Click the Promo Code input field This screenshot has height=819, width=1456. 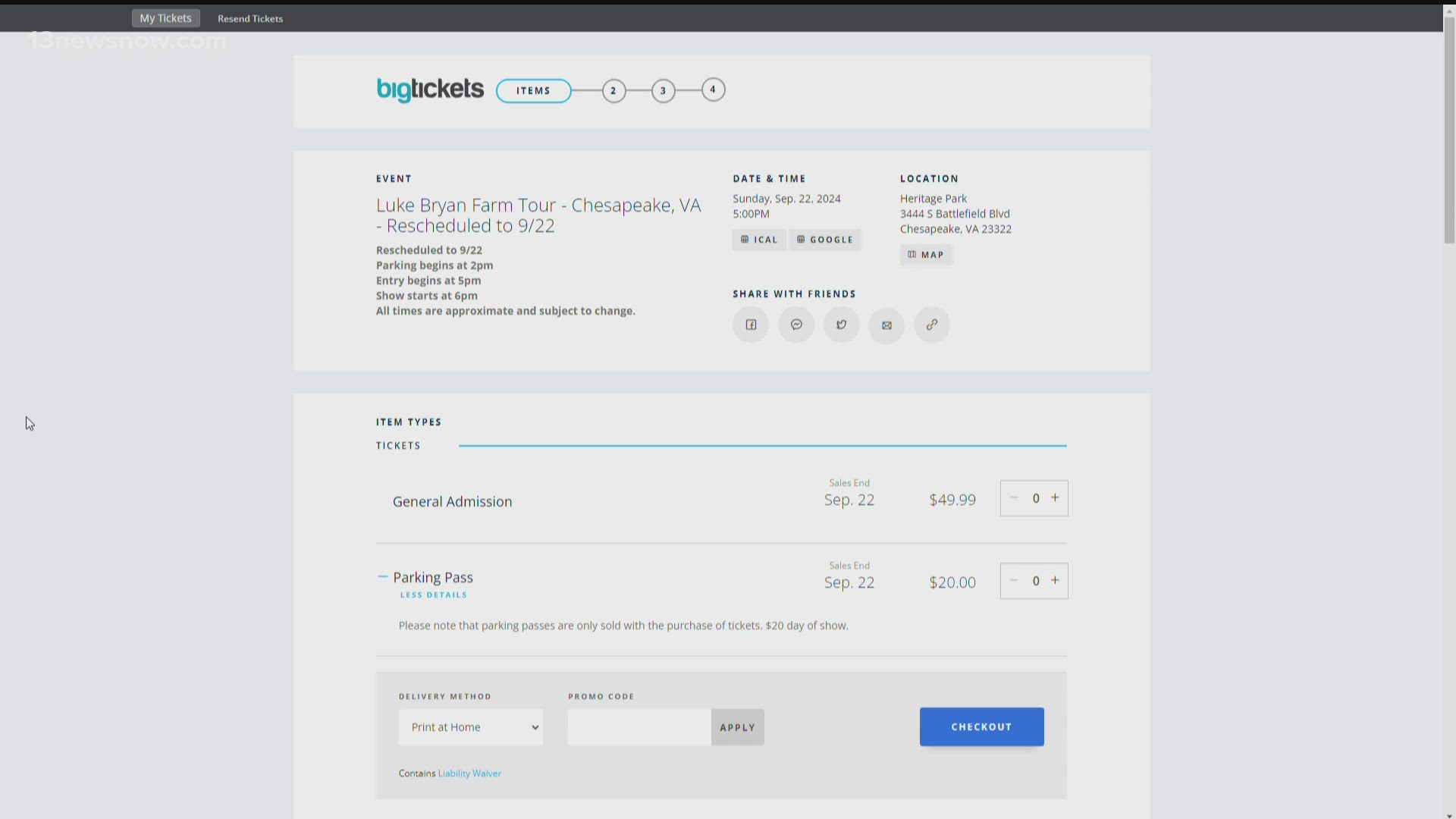click(x=639, y=726)
